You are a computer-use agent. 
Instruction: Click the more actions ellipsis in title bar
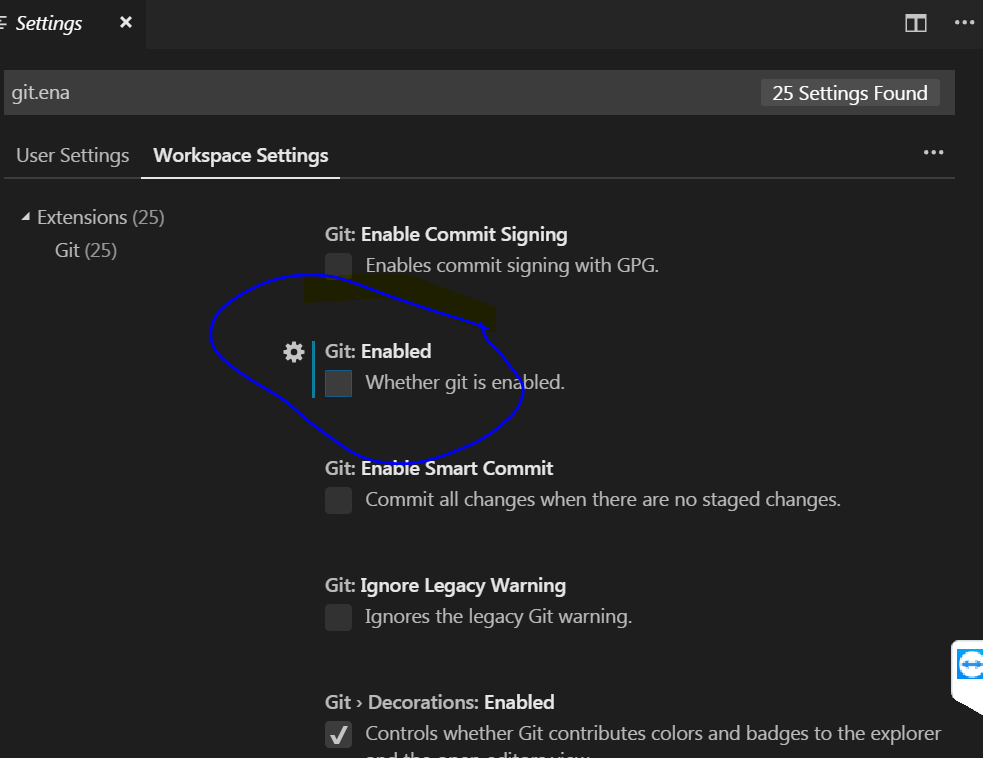click(x=964, y=22)
